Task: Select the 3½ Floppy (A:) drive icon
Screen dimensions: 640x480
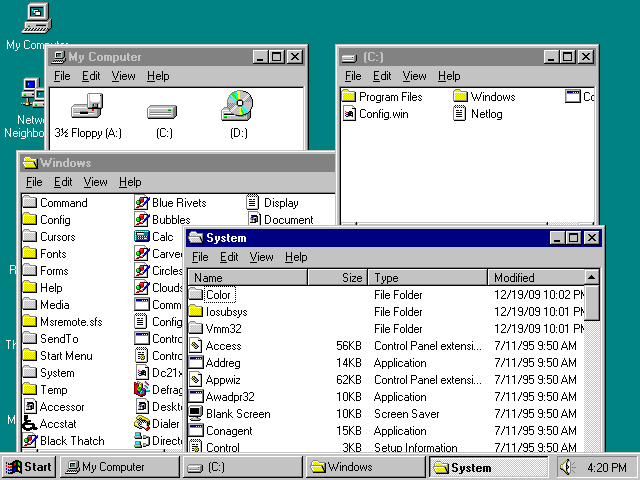Action: (x=87, y=106)
